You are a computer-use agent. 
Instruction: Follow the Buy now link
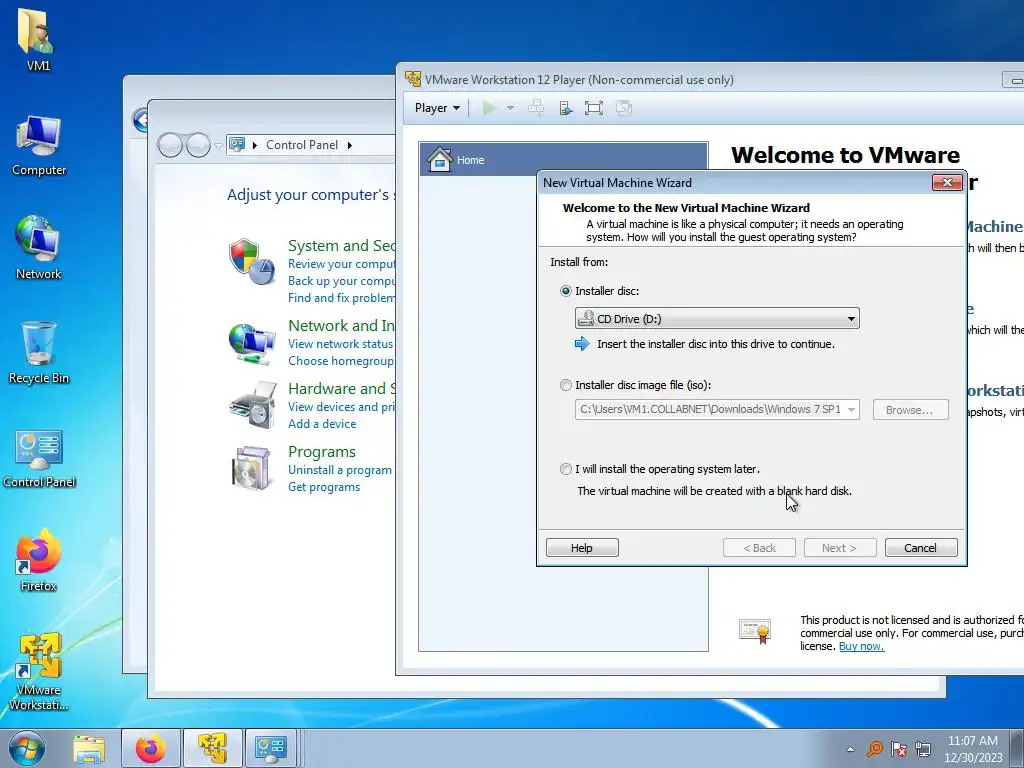(x=861, y=646)
